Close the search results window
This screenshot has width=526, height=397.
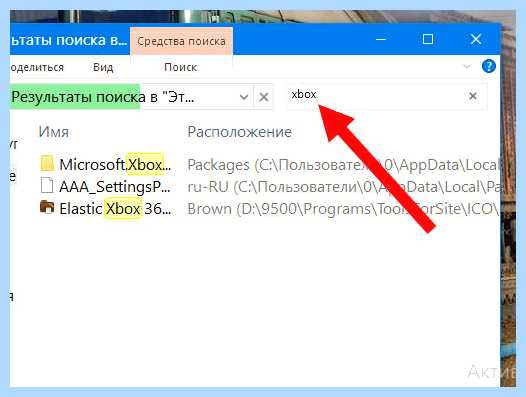(476, 39)
